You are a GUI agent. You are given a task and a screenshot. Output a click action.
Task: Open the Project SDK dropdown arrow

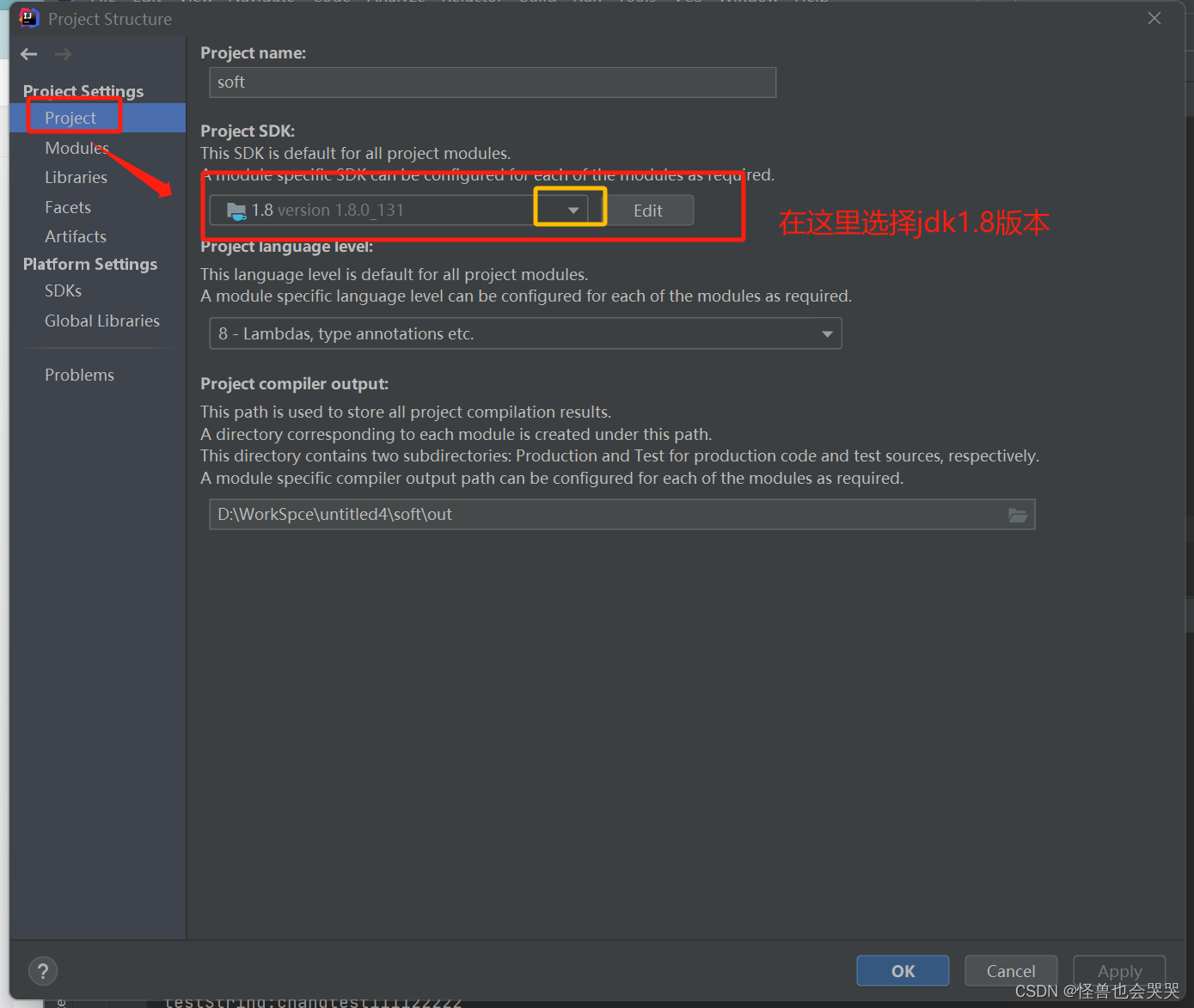(568, 210)
